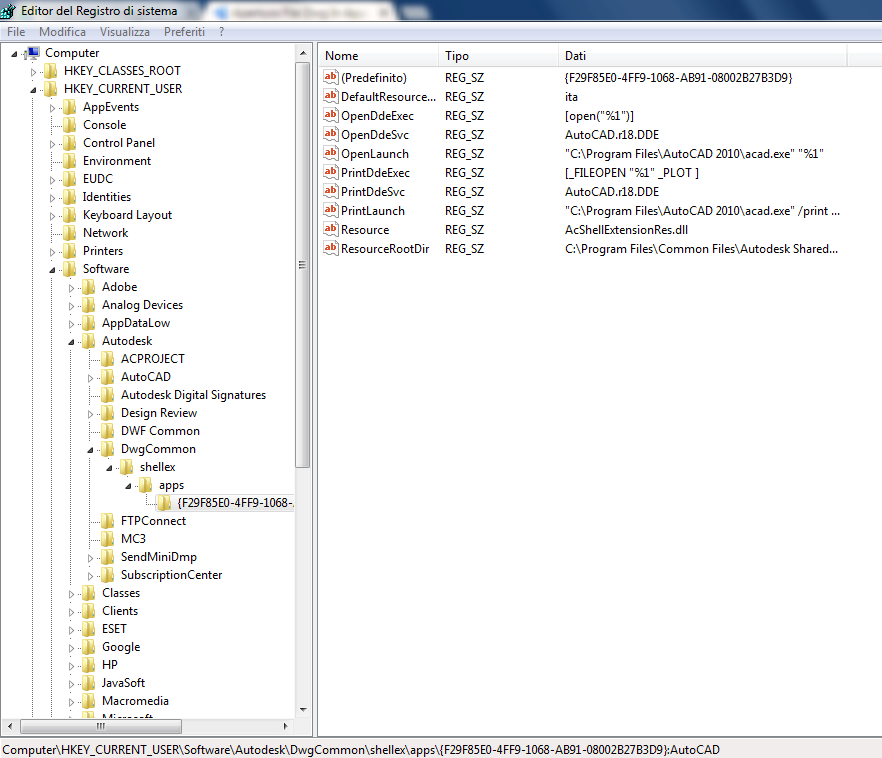This screenshot has height=758, width=882.
Task: Sort values by the Nome column header
Action: [378, 56]
